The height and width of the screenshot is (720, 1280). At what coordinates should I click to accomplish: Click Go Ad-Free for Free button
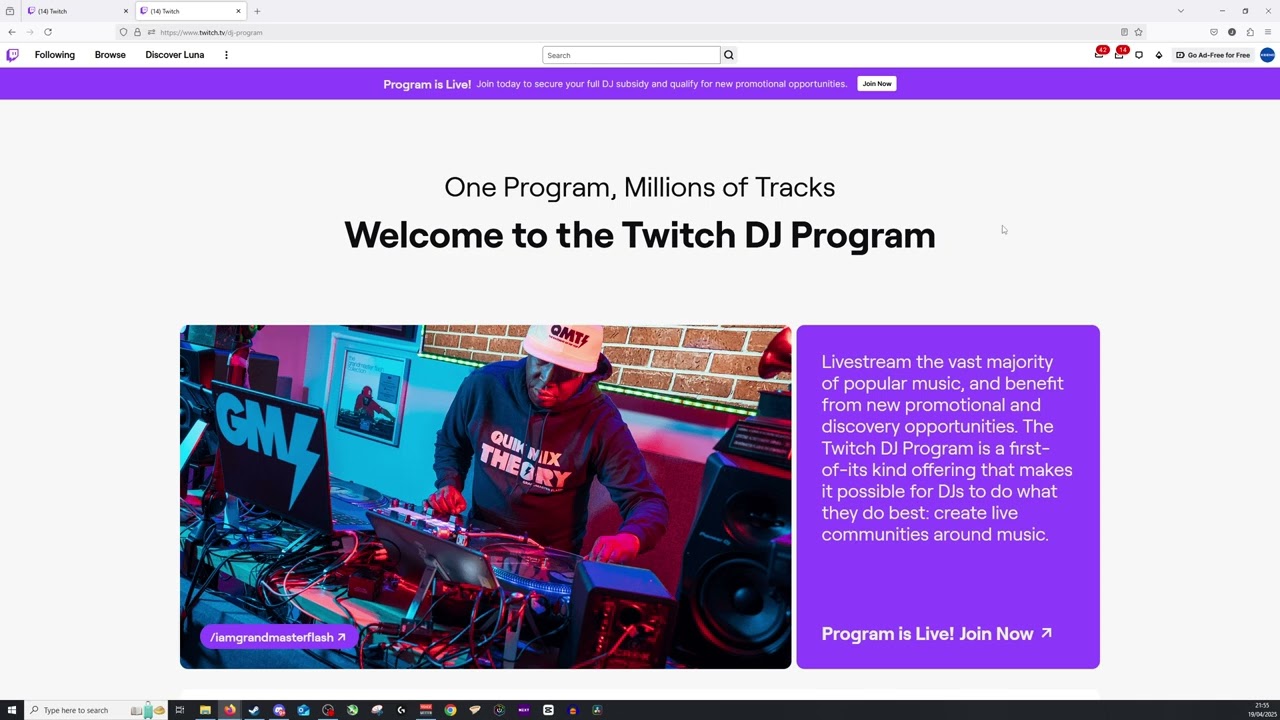click(x=1213, y=55)
